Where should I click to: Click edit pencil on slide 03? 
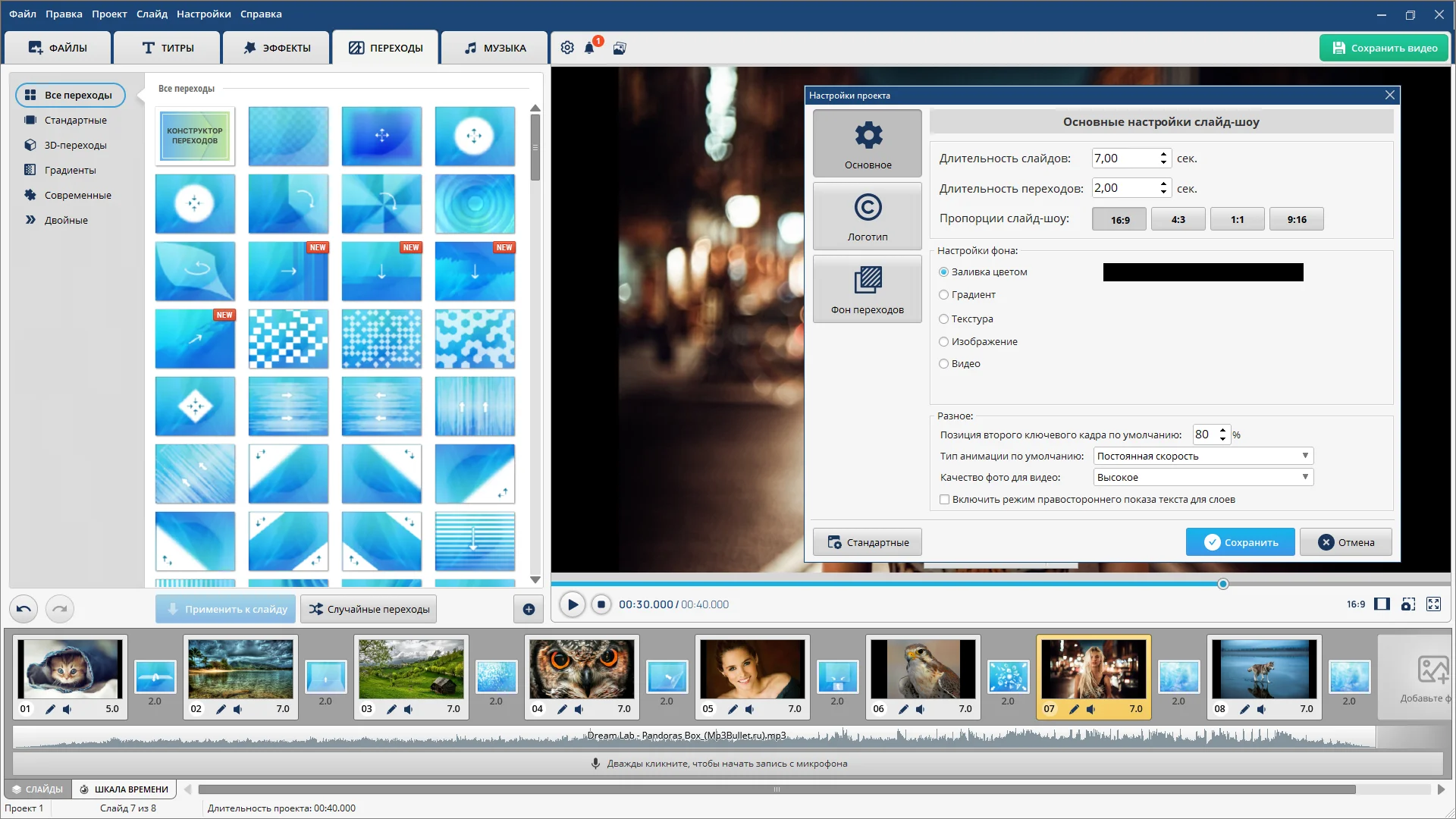point(391,709)
